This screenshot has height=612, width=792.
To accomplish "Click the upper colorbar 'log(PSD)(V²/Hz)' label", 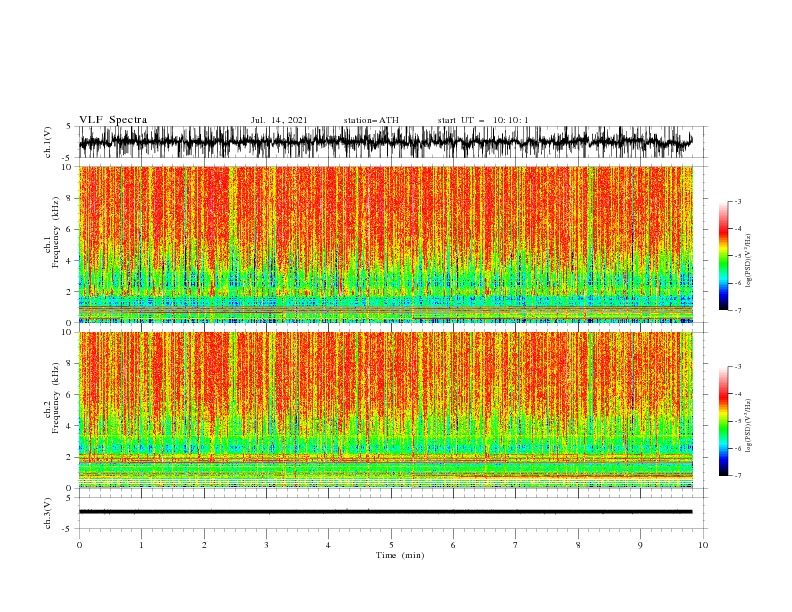I will pyautogui.click(x=749, y=261).
